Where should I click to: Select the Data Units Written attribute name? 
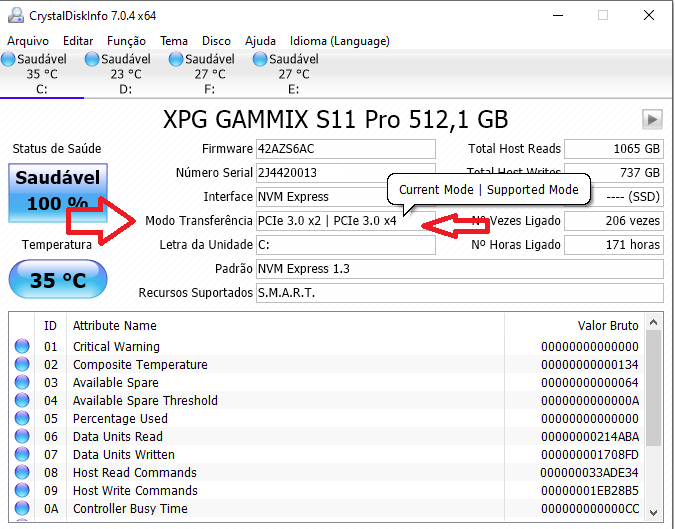[x=124, y=455]
